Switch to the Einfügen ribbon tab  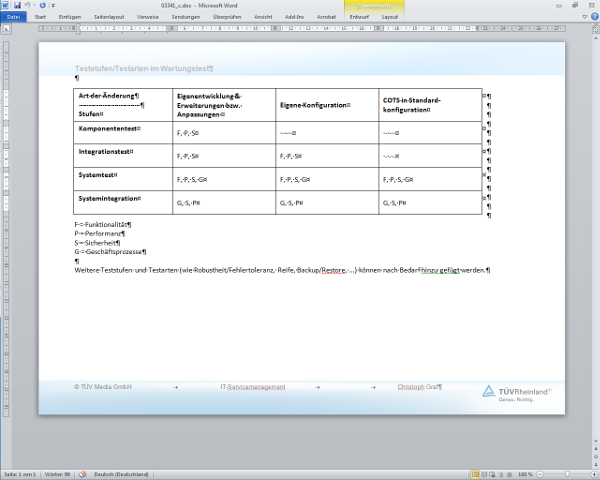(70, 17)
